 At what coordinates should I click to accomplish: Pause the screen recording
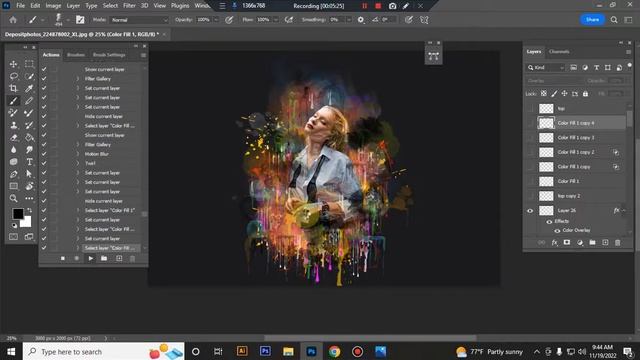(364, 6)
